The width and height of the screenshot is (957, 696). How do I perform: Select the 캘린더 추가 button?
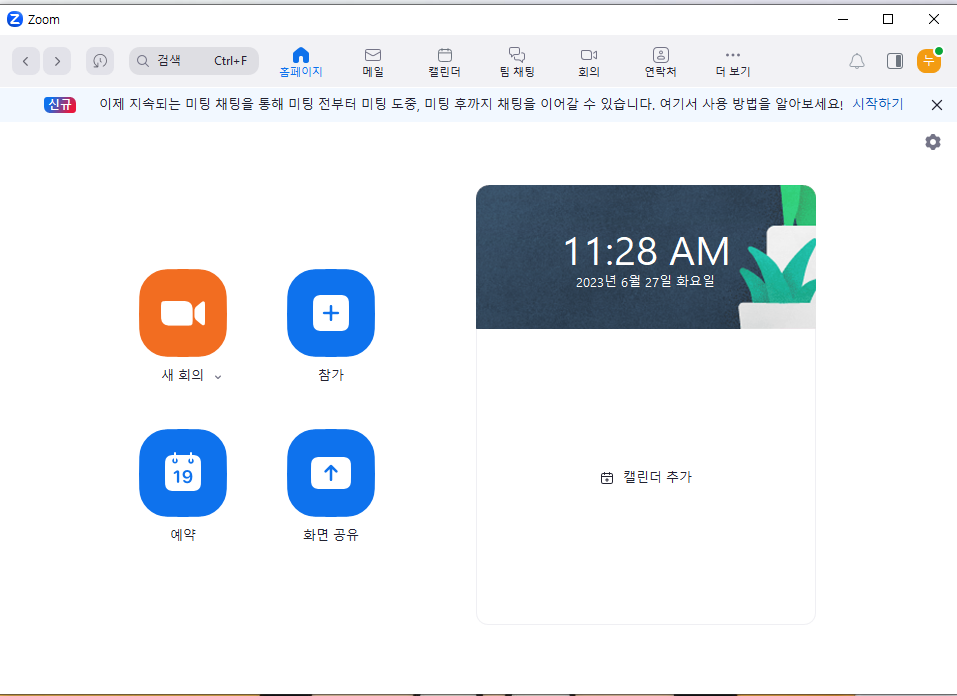click(645, 477)
